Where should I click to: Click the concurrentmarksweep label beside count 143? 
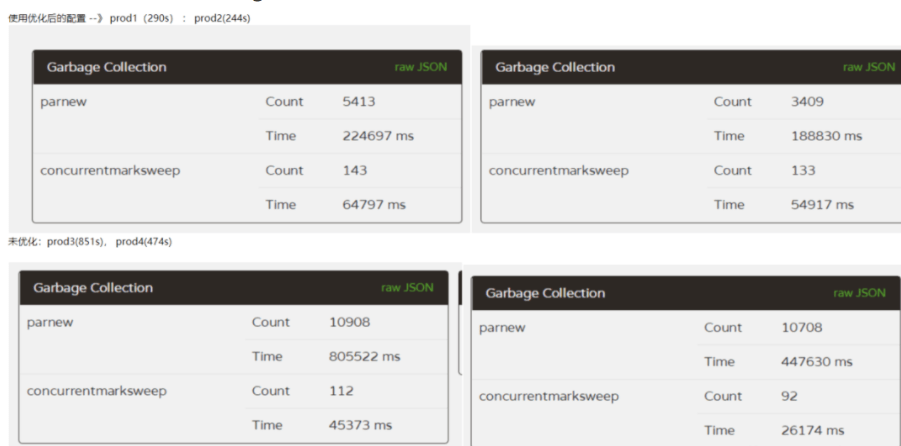point(110,170)
